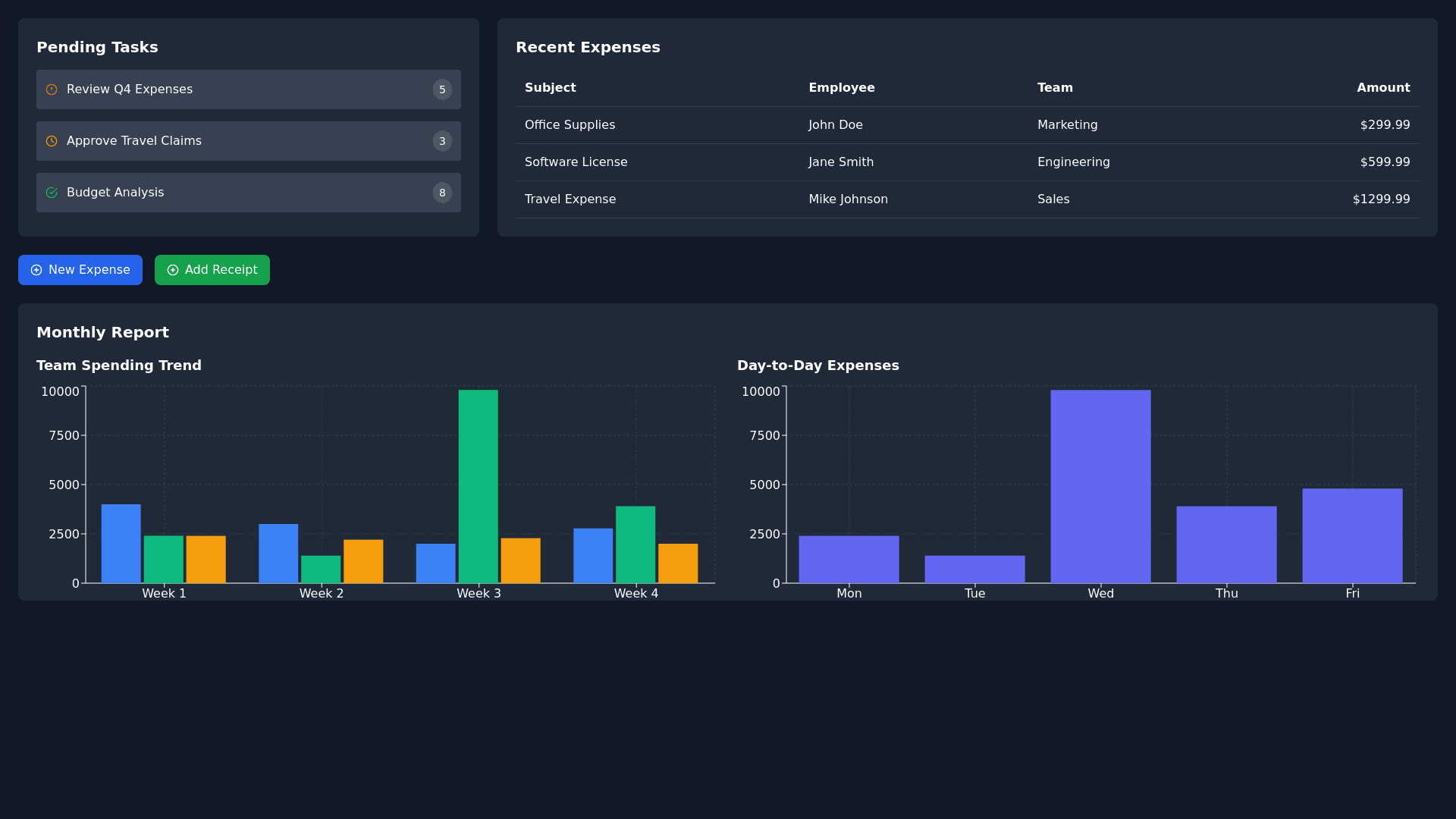Select the Office Supplies expense row
1456x819 pixels.
570,125
